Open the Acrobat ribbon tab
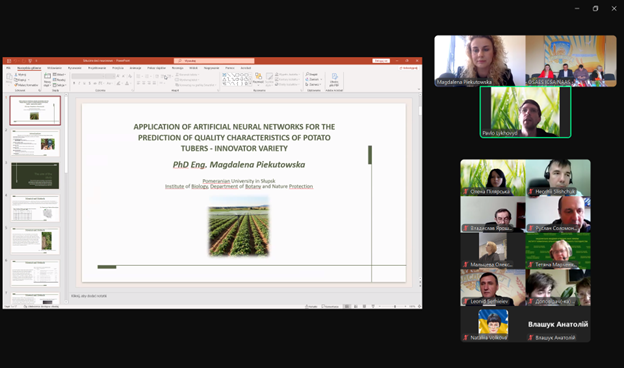 pos(246,68)
